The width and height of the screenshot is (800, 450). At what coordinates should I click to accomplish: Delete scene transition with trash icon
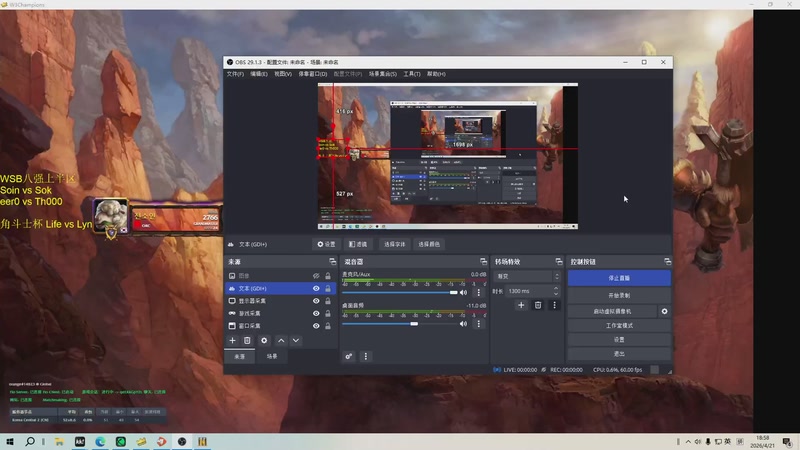pos(538,305)
